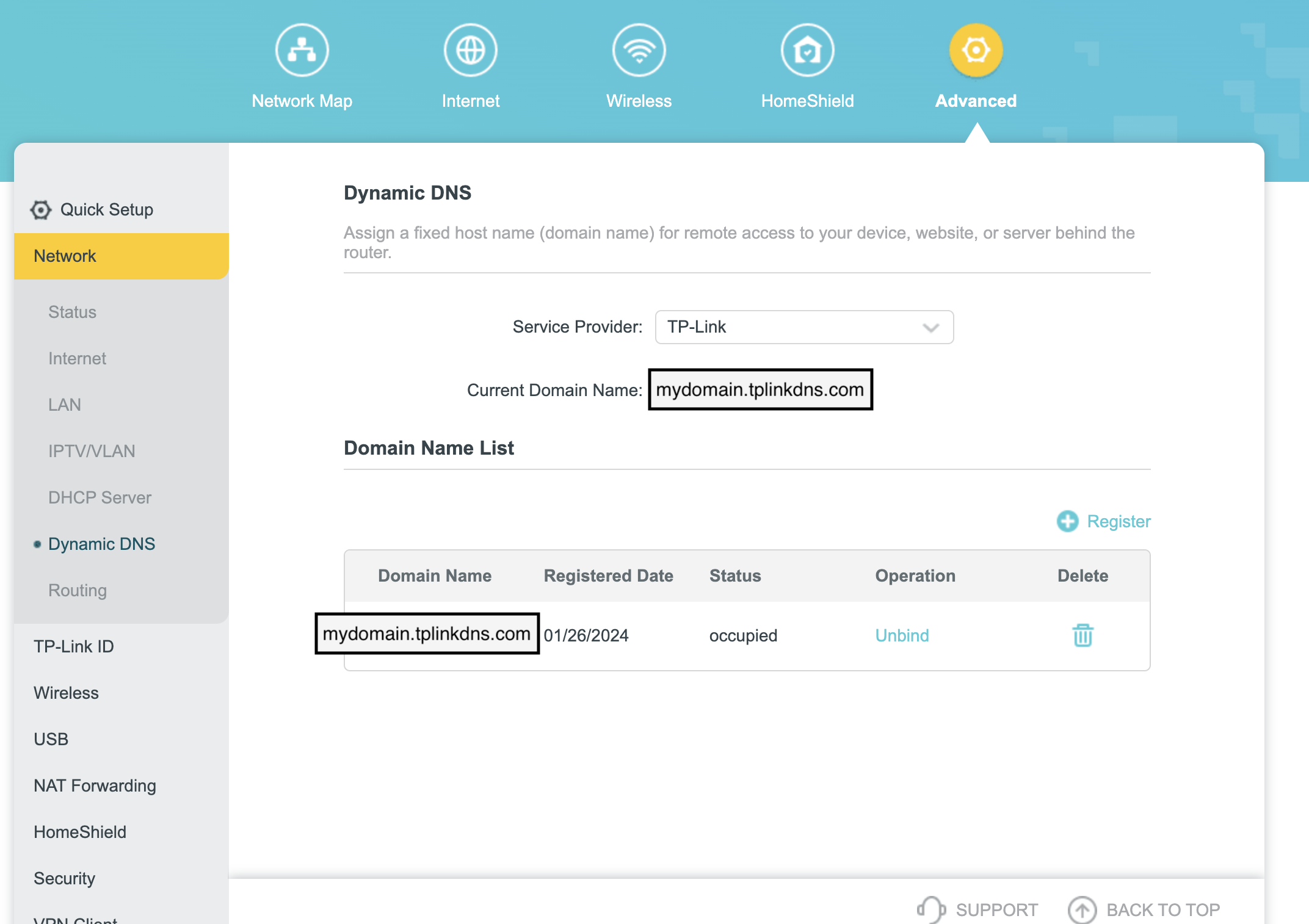Select IPTV/VLAN in the sidebar
Image resolution: width=1309 pixels, height=924 pixels.
coord(92,451)
